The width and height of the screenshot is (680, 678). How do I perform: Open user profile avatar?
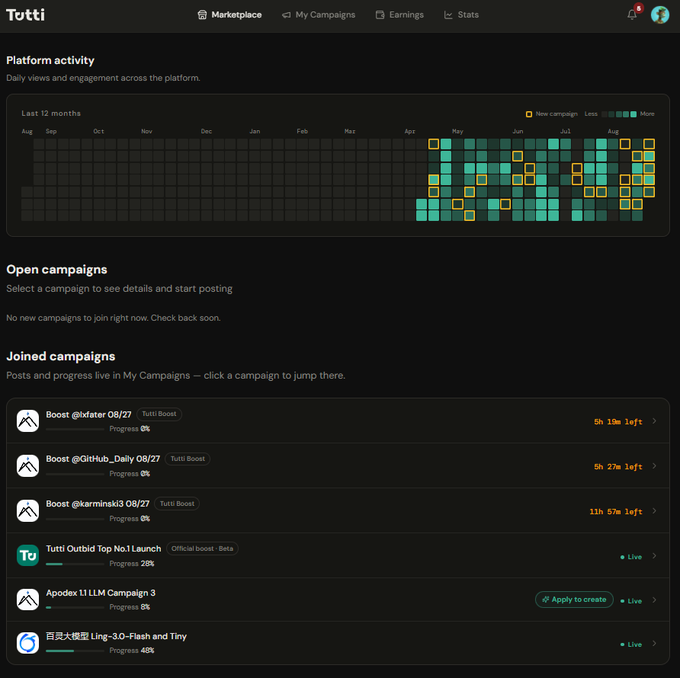(x=660, y=15)
